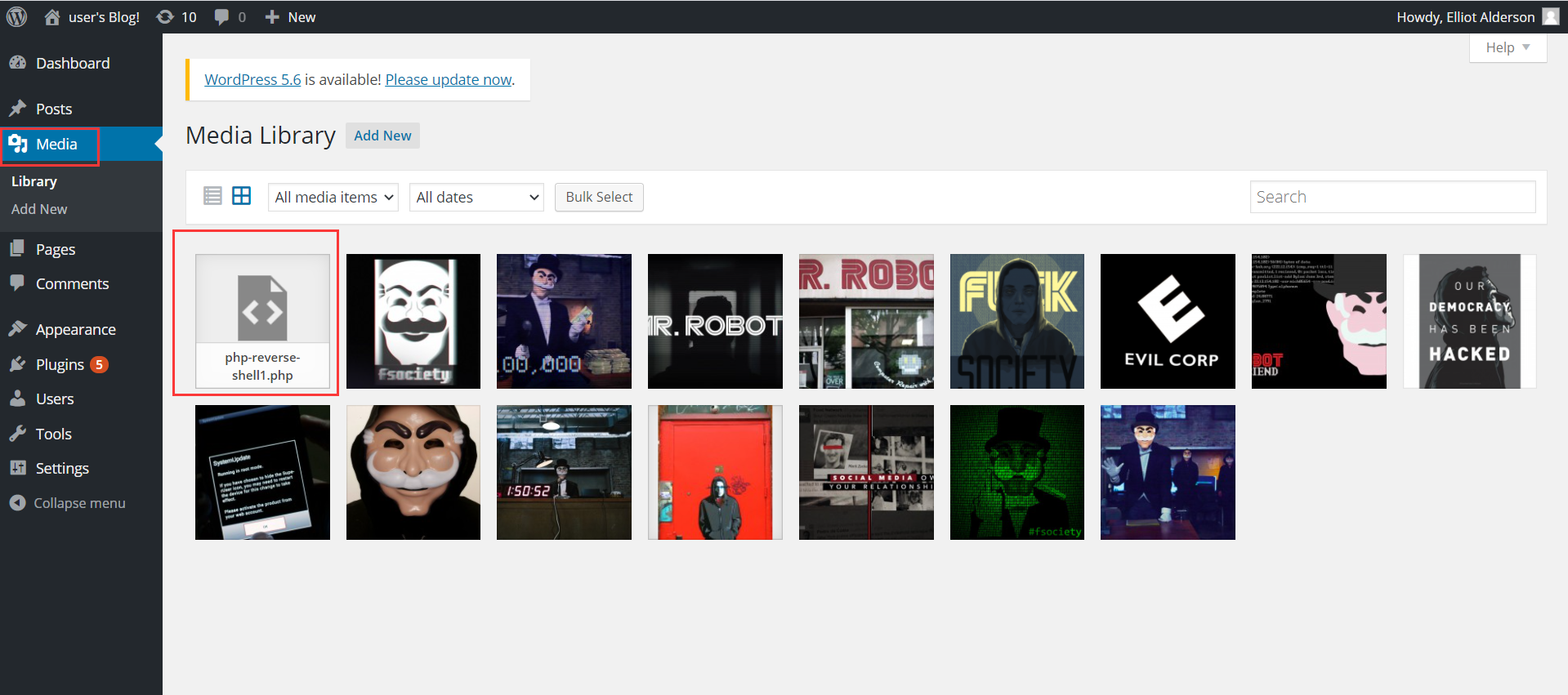This screenshot has height=695, width=1568.
Task: Click the Pages icon in sidebar
Action: click(x=18, y=249)
